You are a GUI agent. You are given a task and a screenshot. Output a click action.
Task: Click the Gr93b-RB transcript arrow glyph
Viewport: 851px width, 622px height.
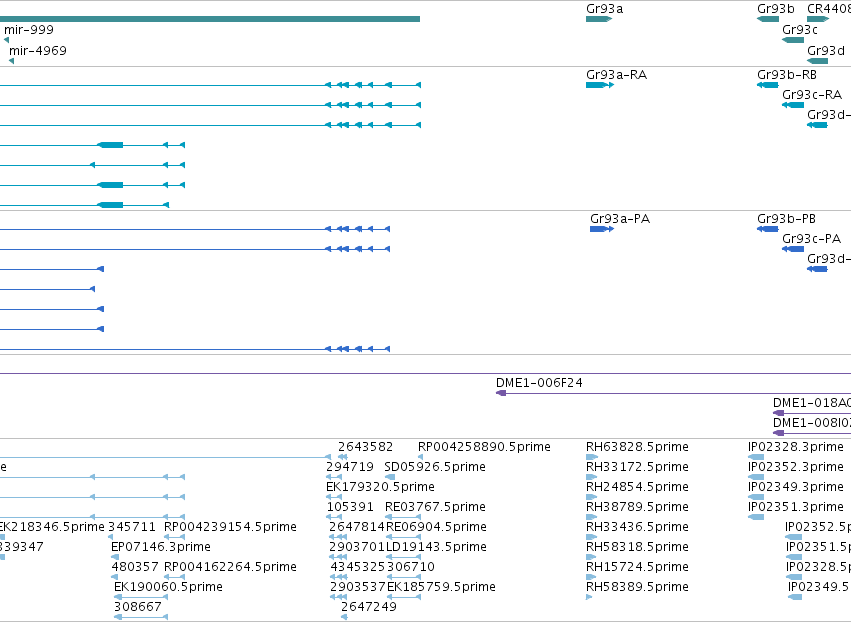point(768,85)
